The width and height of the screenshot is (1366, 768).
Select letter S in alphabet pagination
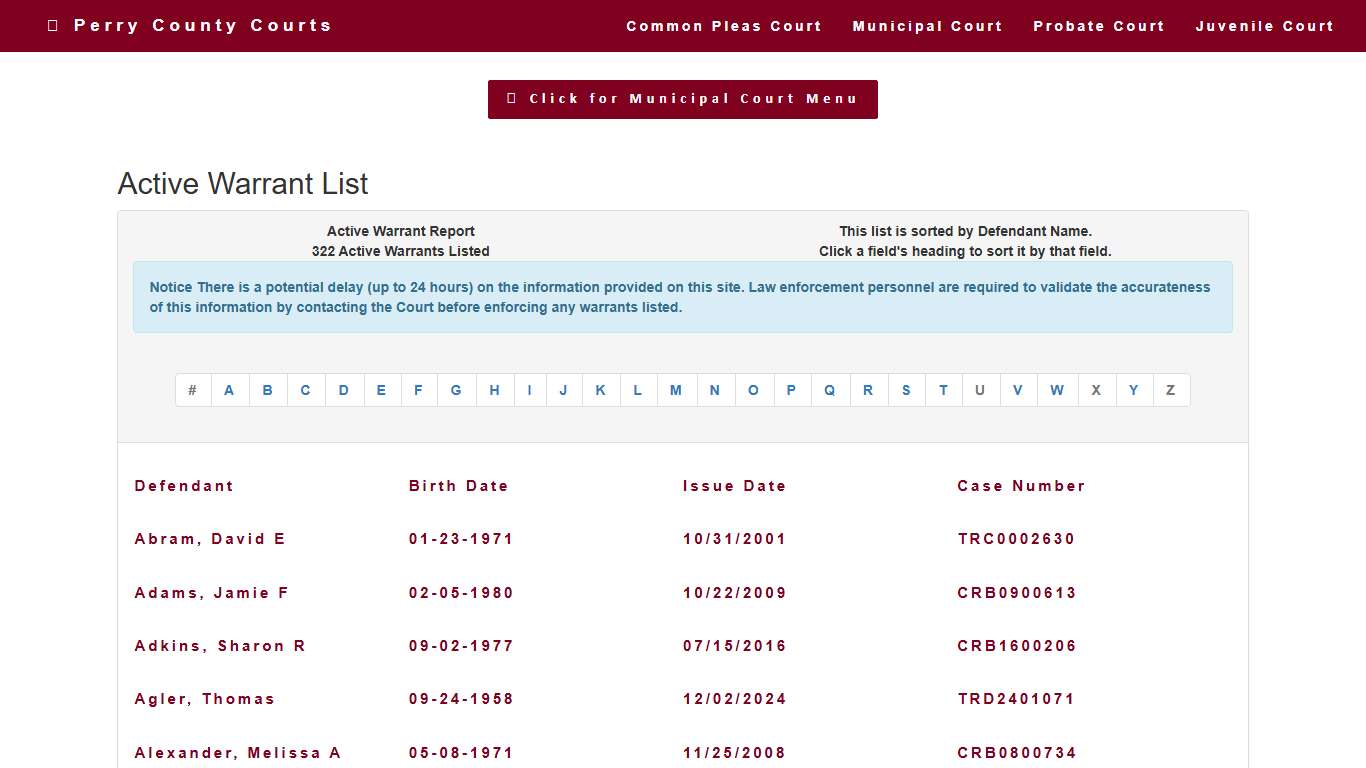tap(906, 390)
